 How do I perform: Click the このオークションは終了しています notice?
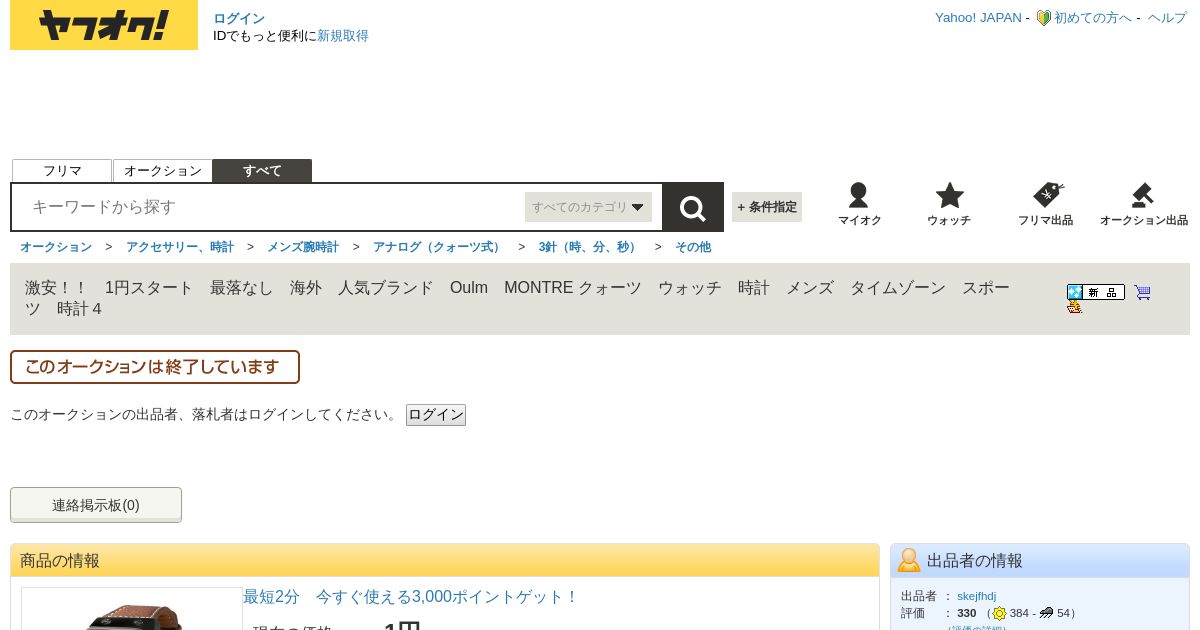pyautogui.click(x=155, y=367)
